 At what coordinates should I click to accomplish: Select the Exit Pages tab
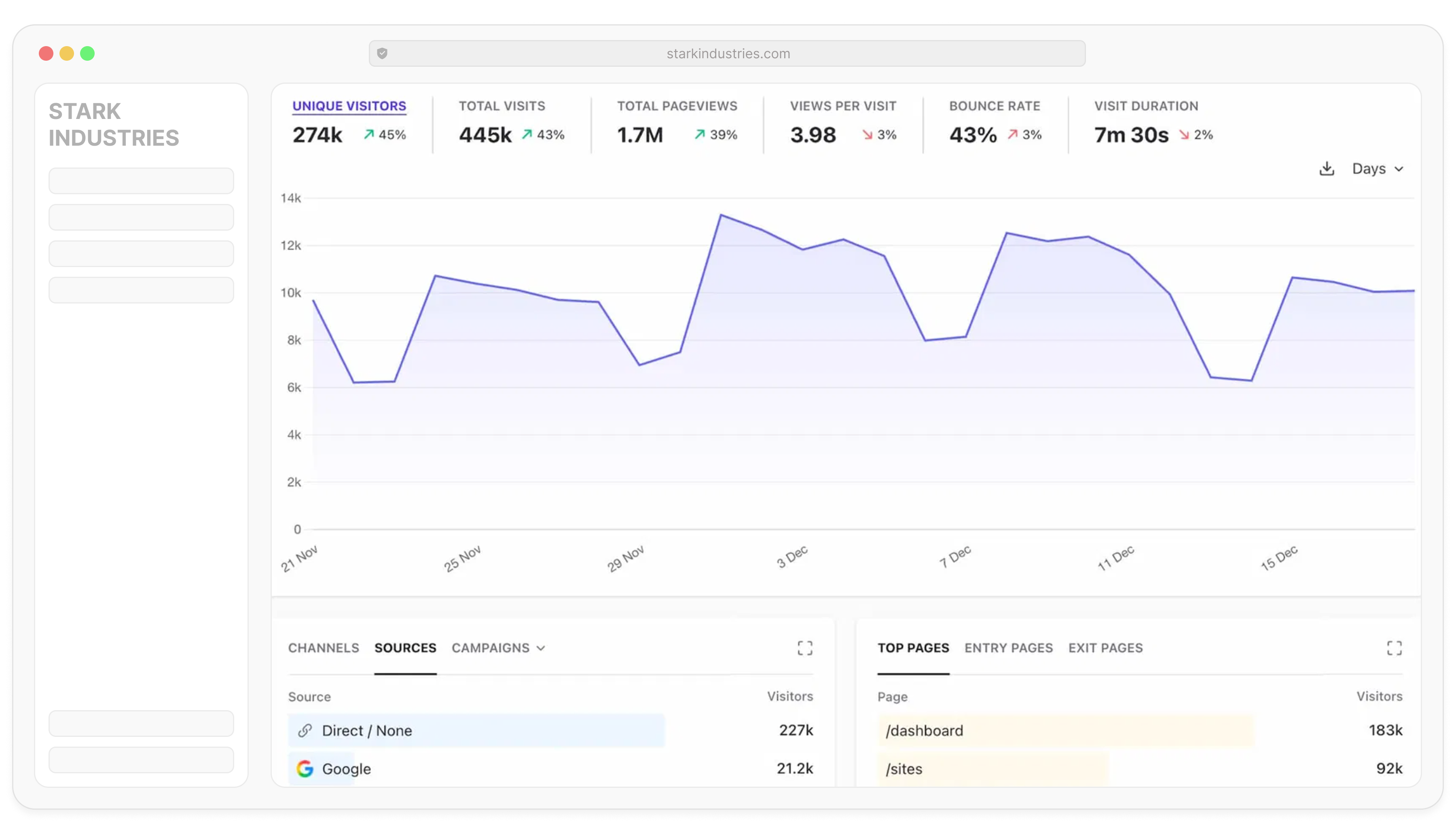pyautogui.click(x=1105, y=648)
